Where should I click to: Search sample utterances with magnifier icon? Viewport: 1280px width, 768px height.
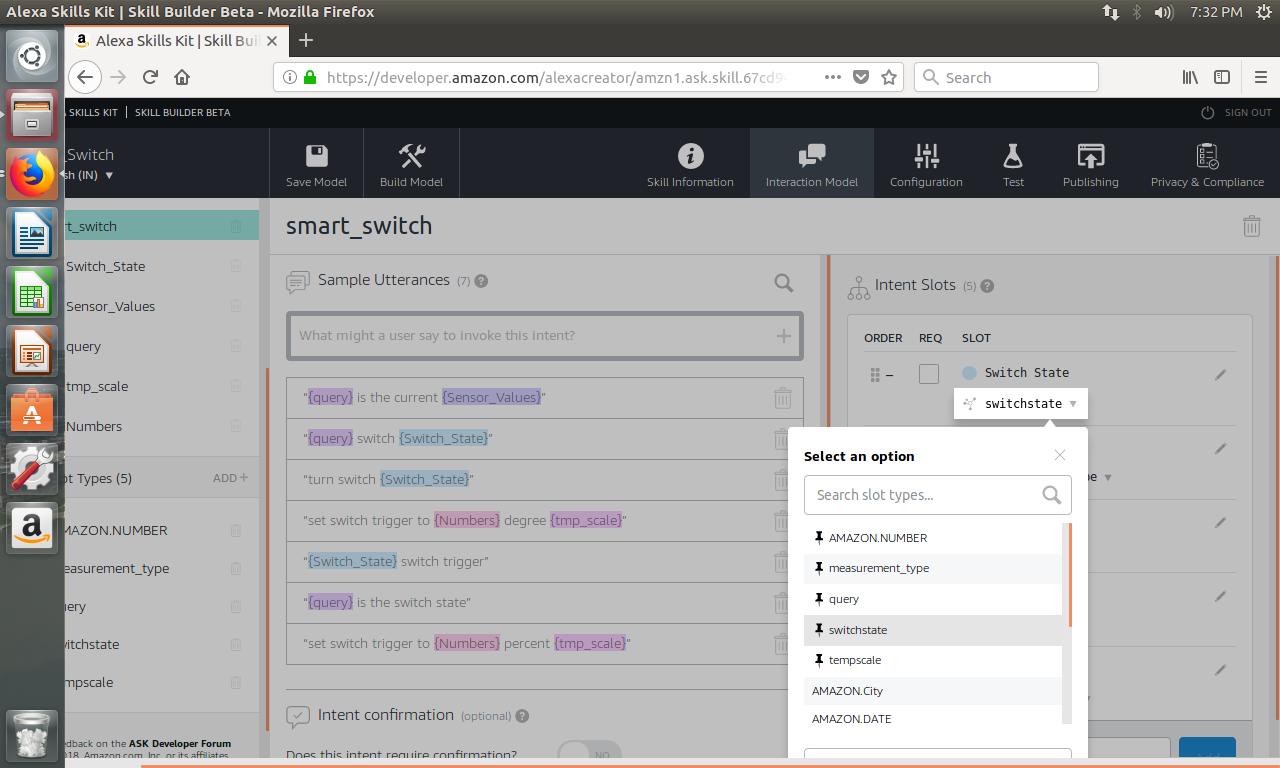784,283
